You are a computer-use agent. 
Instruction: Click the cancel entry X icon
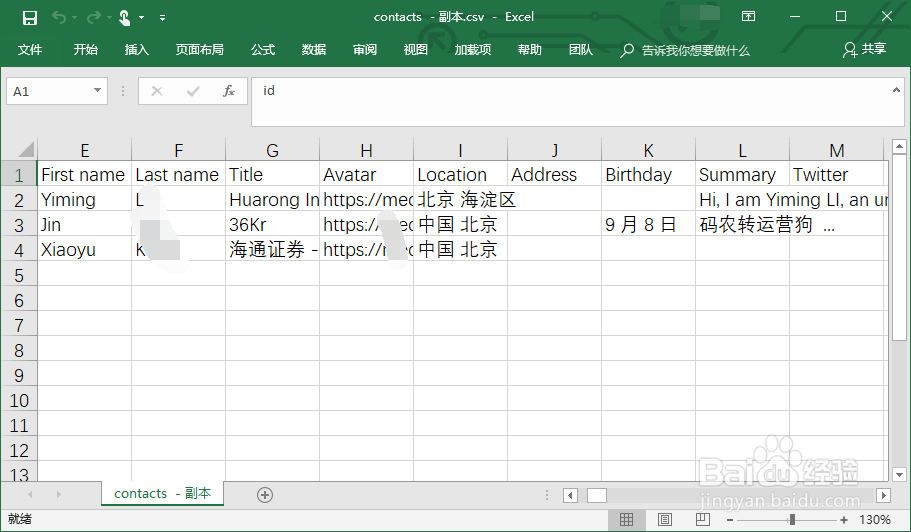click(157, 91)
